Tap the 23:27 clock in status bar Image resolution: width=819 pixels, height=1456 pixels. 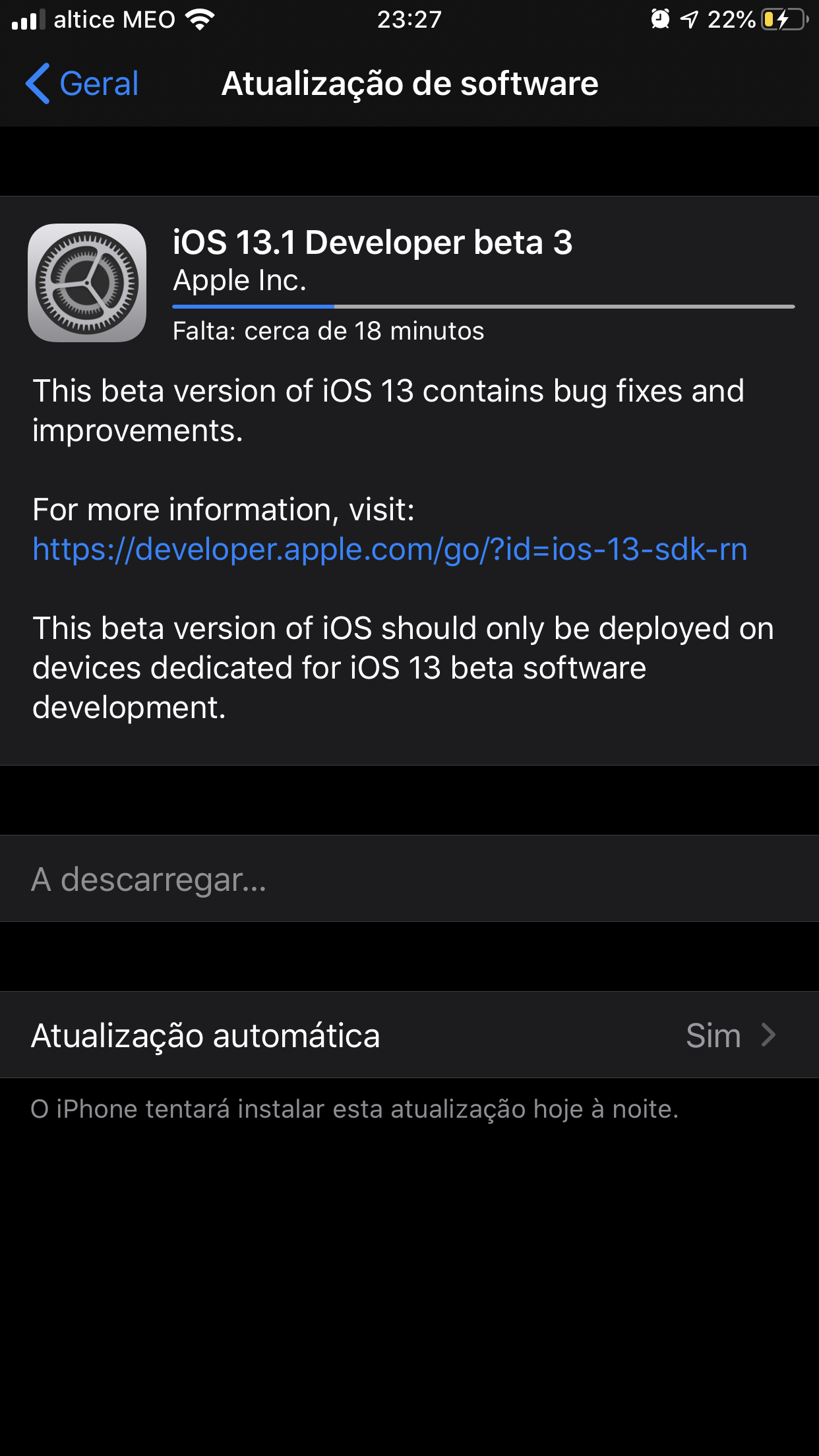[409, 20]
